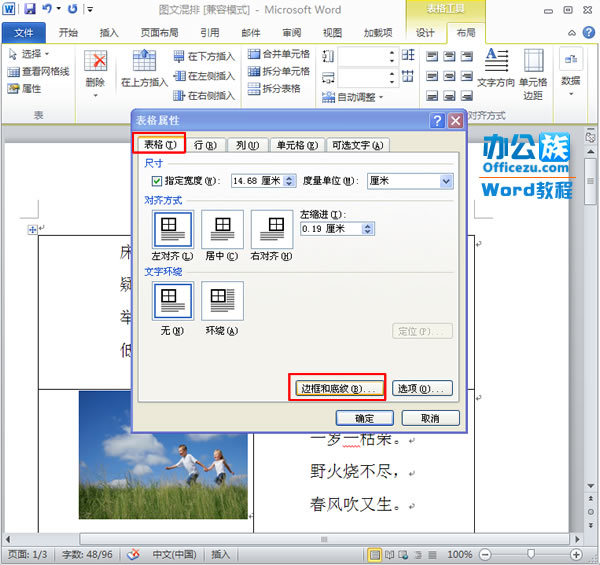This screenshot has height=565, width=600.
Task: Select Left alignment (左对齐) option
Action: click(173, 229)
